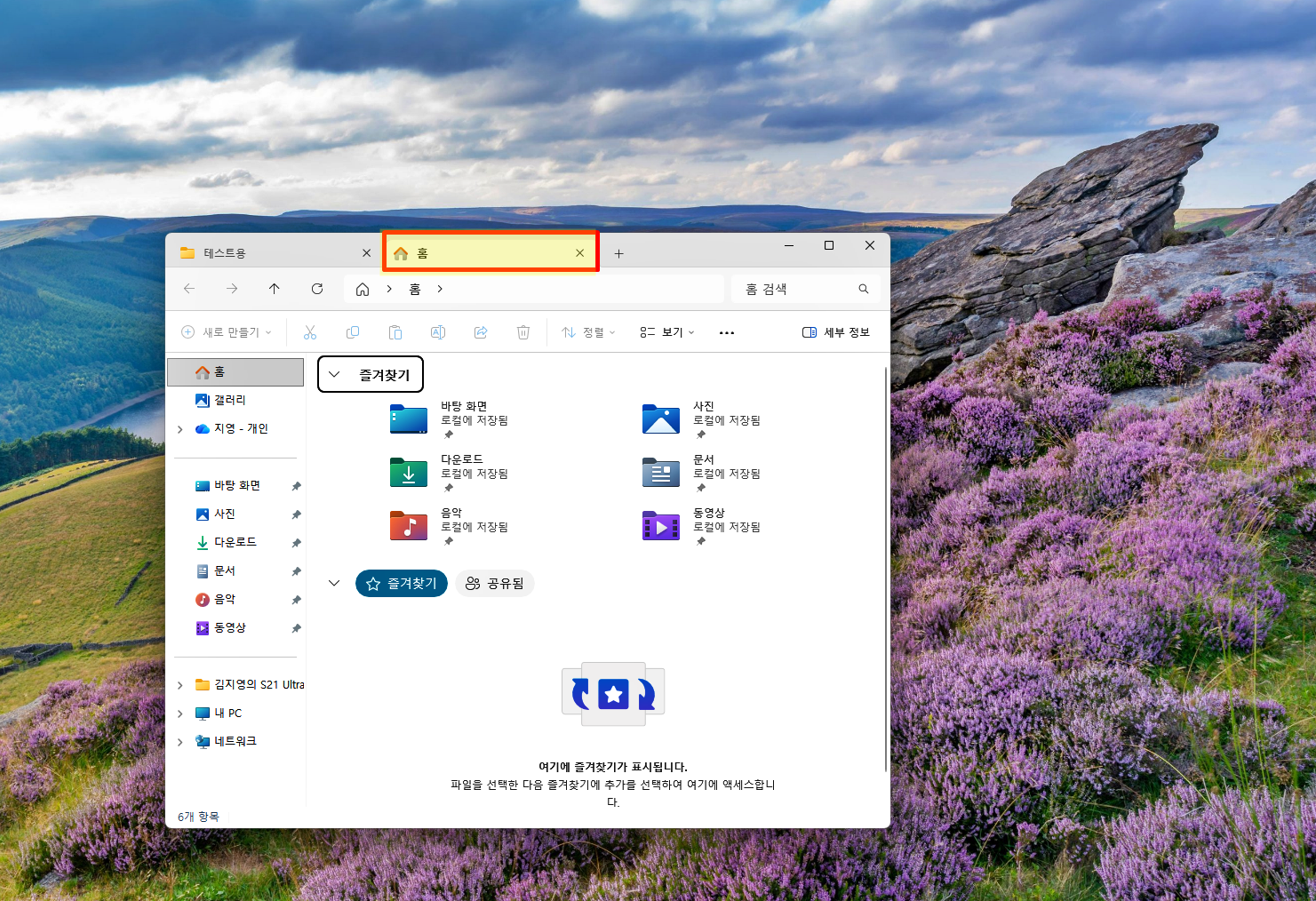The width and height of the screenshot is (1316, 901).
Task: Collapse the 즐겨찾기 folders section header
Action: (371, 375)
